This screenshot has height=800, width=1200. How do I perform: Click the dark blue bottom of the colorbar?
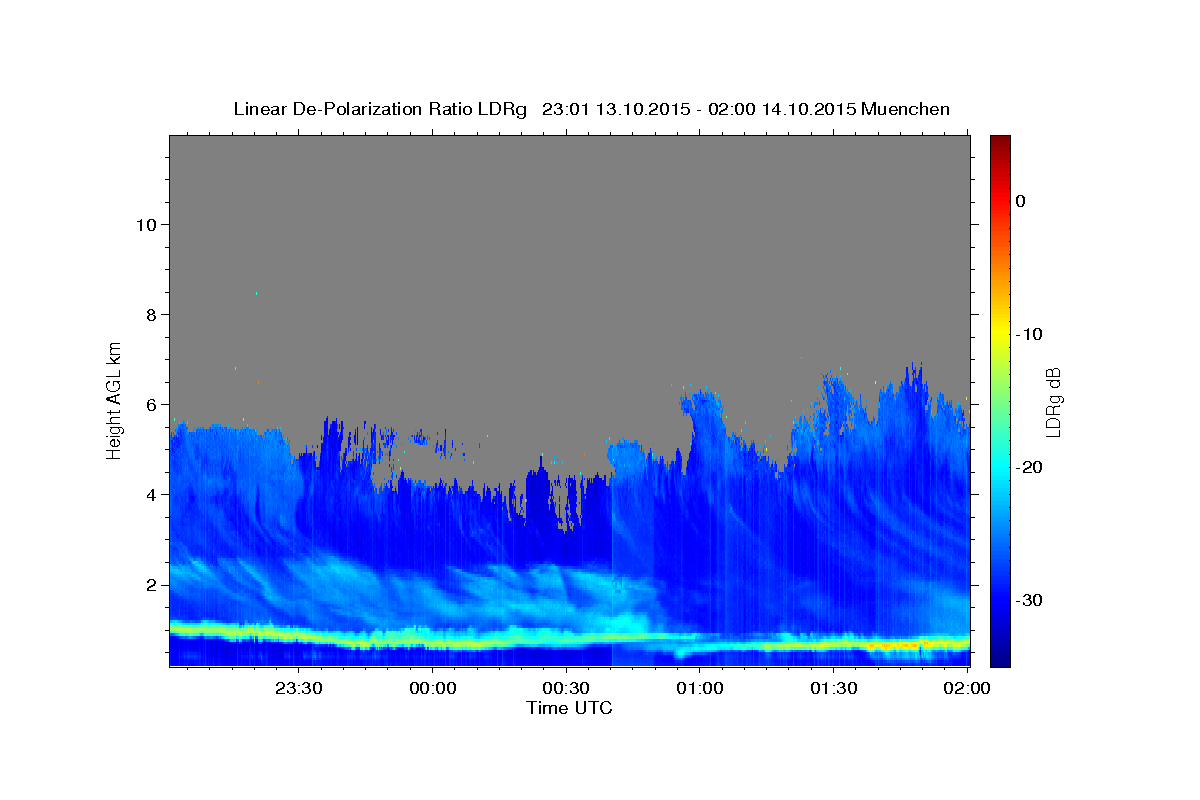pos(1000,655)
